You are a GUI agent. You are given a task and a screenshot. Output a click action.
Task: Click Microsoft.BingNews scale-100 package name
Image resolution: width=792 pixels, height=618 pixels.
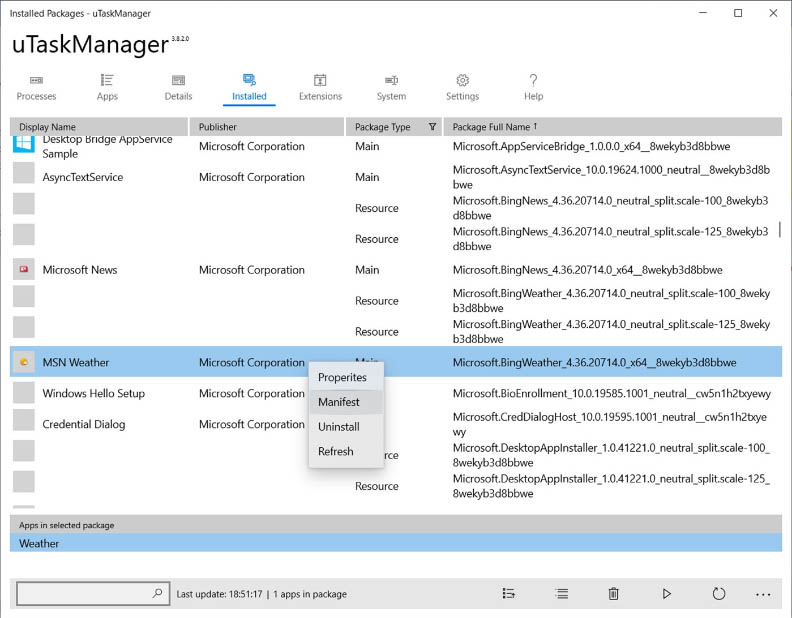[x=610, y=208]
